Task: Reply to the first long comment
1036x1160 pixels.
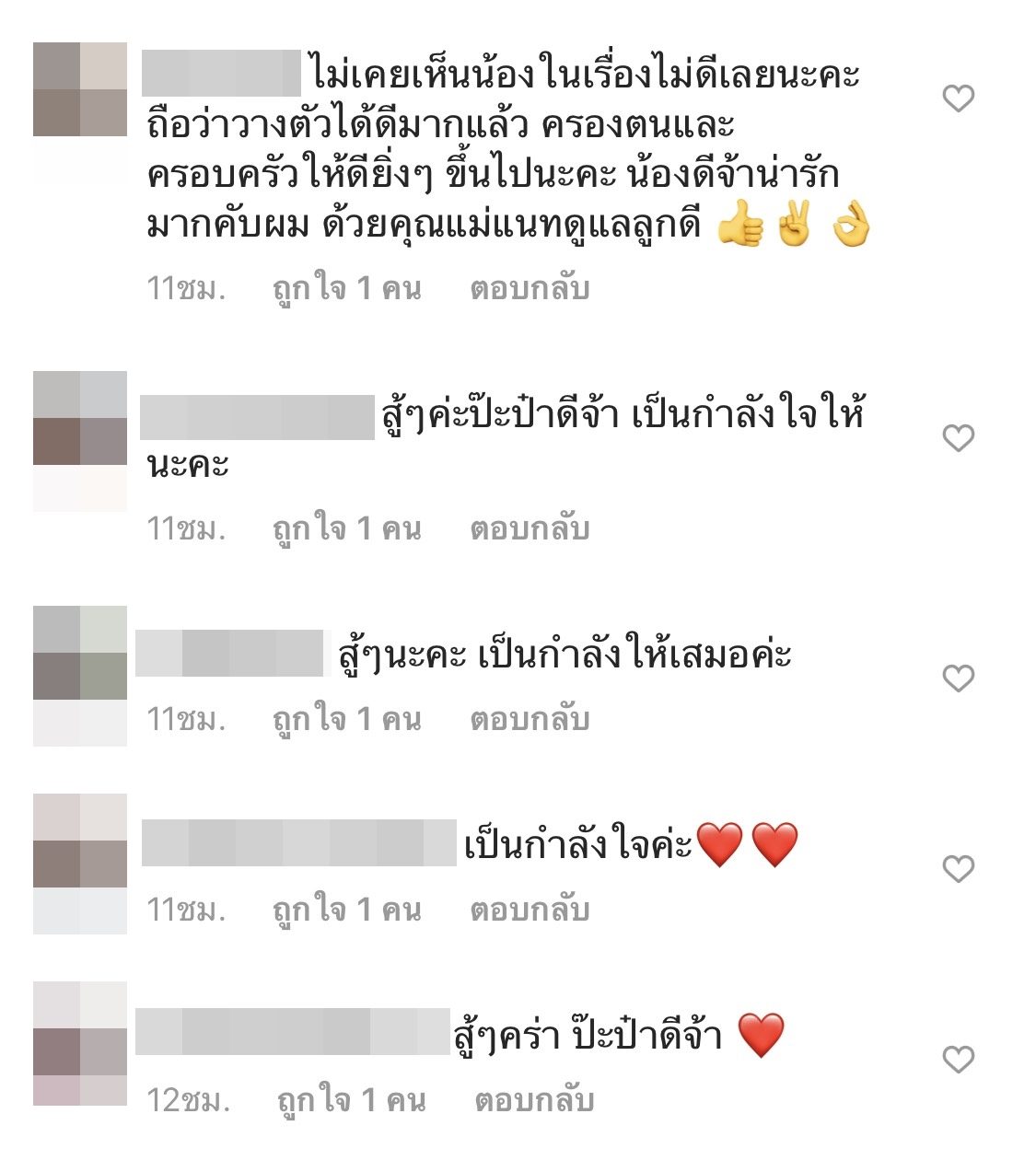Action: pos(530,288)
